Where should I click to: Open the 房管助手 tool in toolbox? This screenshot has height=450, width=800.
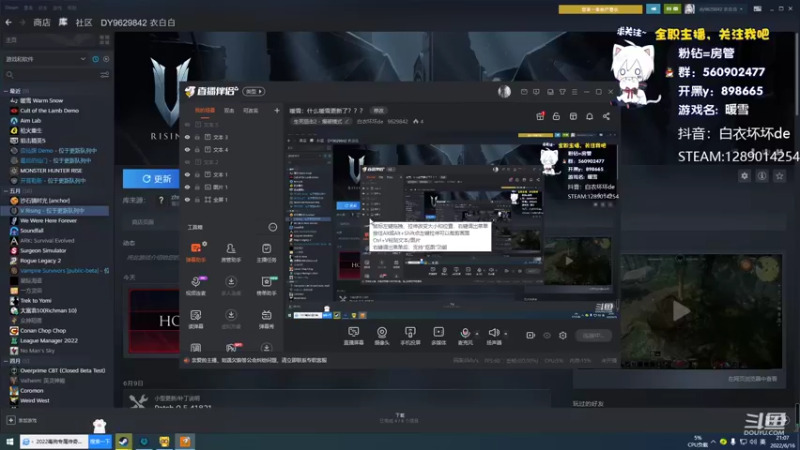pyautogui.click(x=231, y=252)
